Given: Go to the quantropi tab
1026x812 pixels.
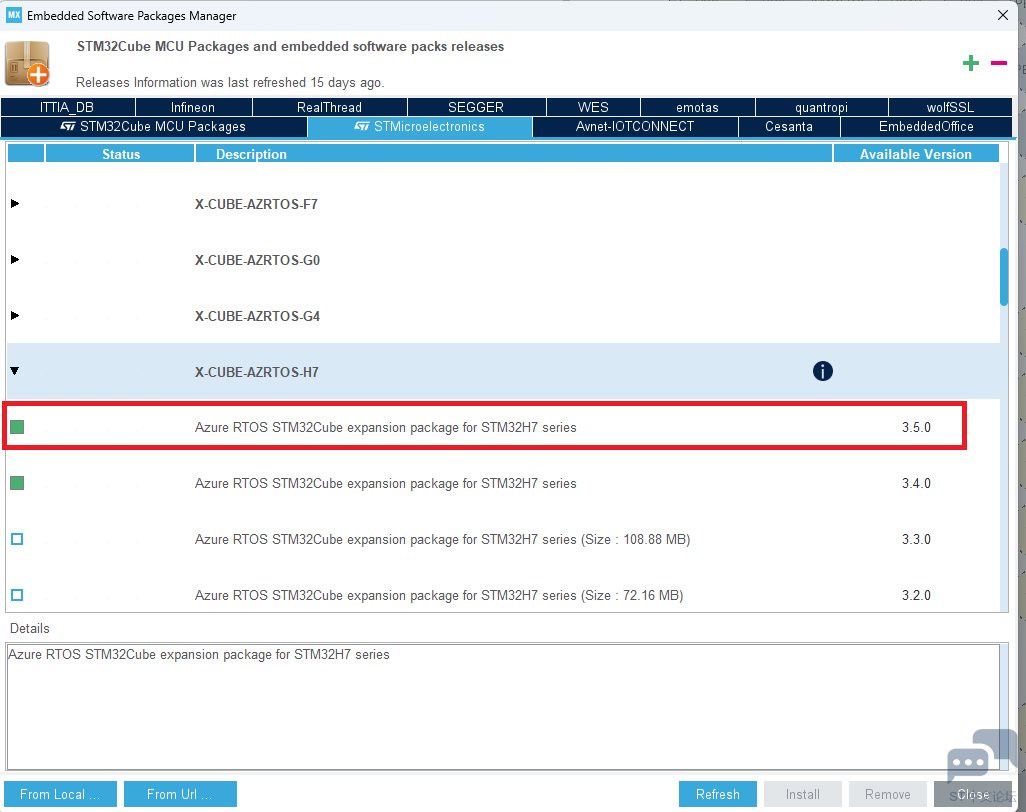Looking at the screenshot, I should (821, 107).
